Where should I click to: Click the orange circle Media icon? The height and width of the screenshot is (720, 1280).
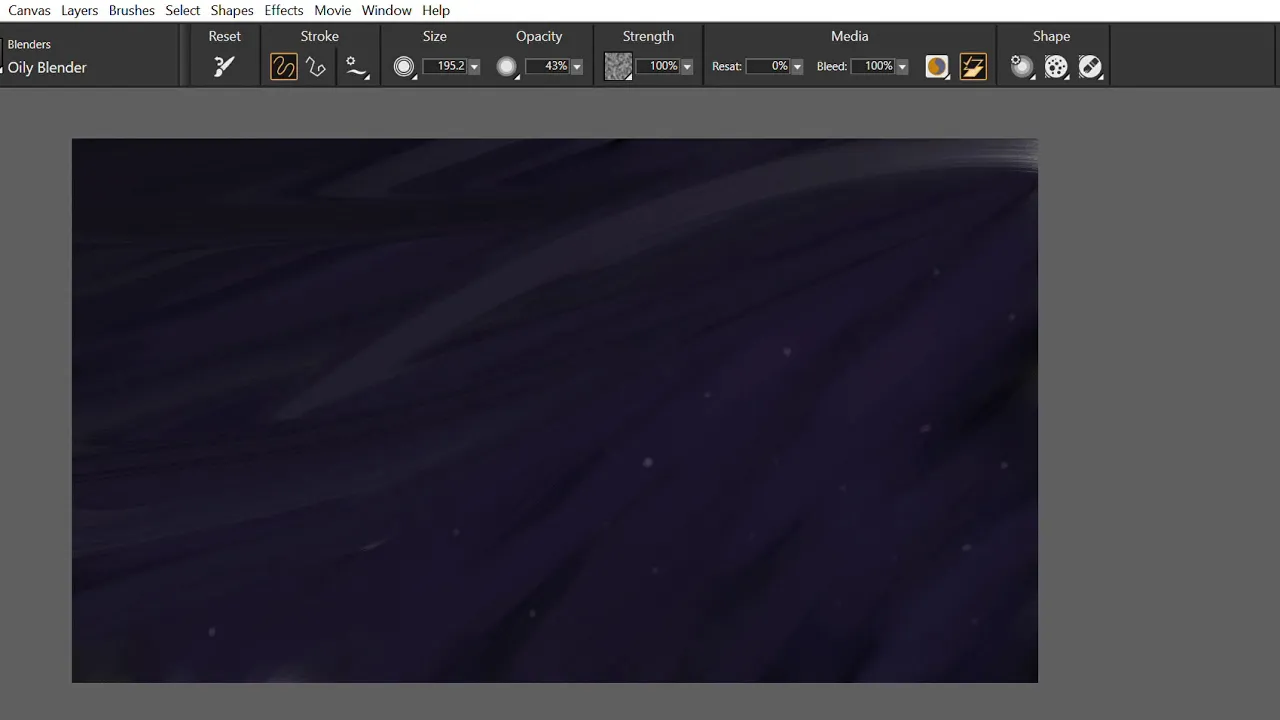[936, 67]
